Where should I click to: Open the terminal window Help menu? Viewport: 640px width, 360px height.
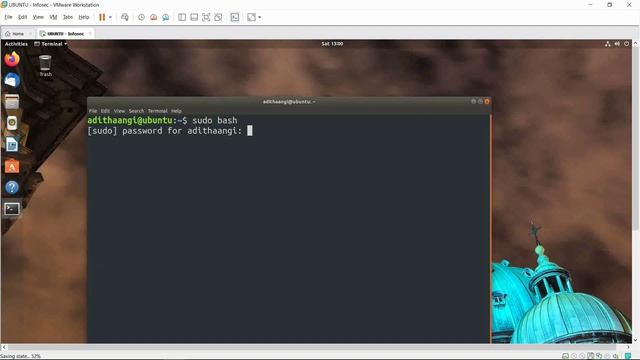[x=176, y=111]
